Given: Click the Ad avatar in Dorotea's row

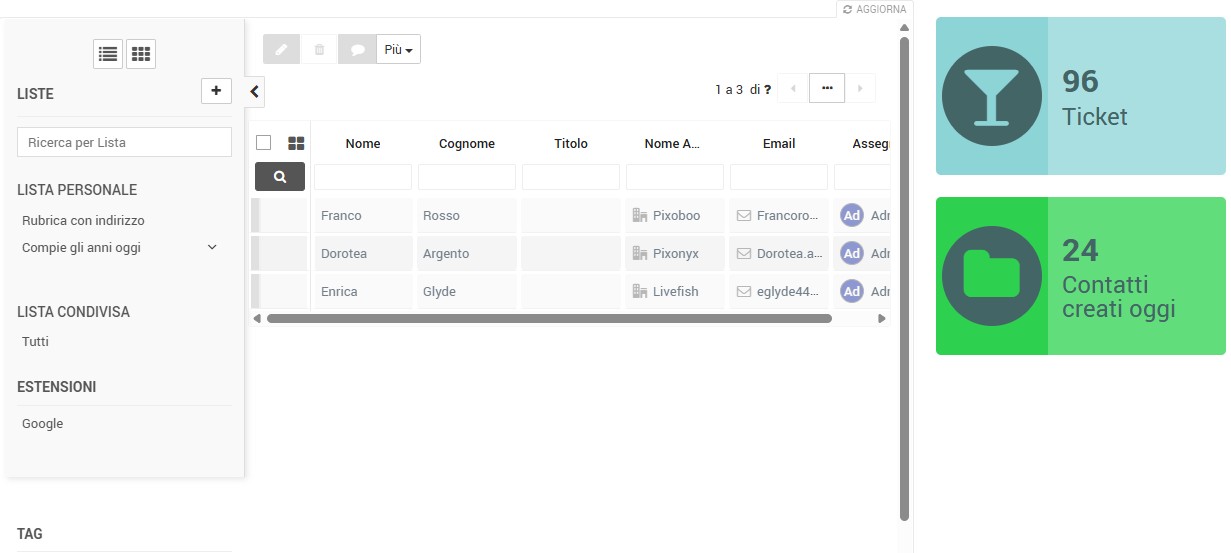Looking at the screenshot, I should point(852,254).
